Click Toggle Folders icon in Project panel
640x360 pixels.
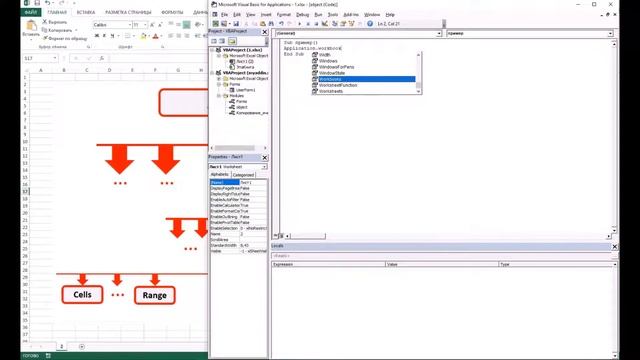pos(232,41)
